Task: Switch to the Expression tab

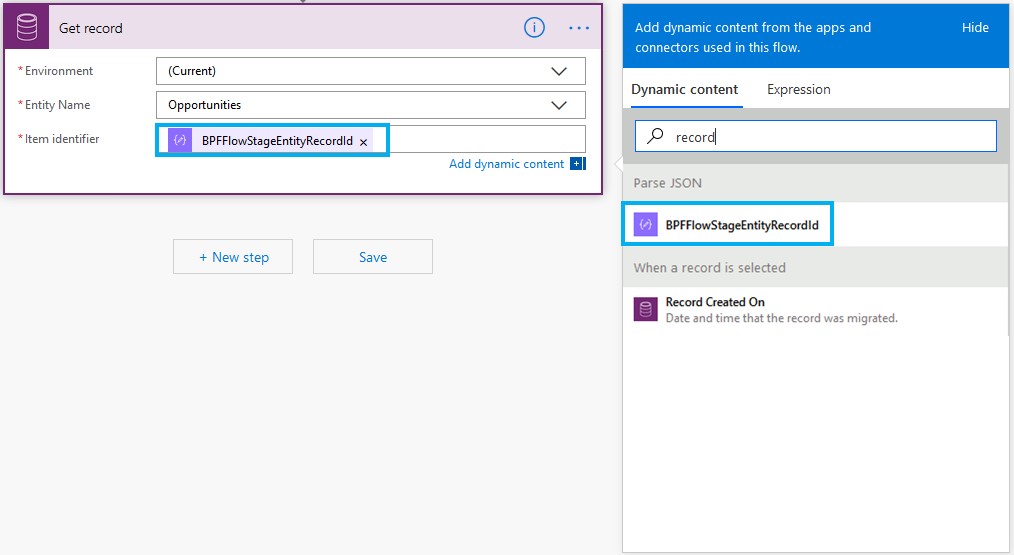Action: [798, 89]
